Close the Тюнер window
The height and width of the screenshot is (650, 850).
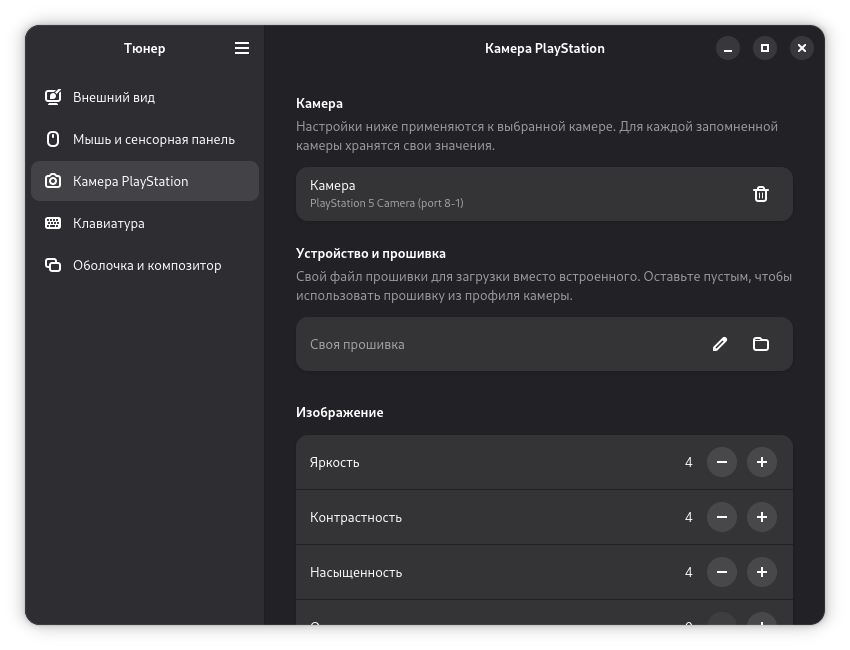801,48
